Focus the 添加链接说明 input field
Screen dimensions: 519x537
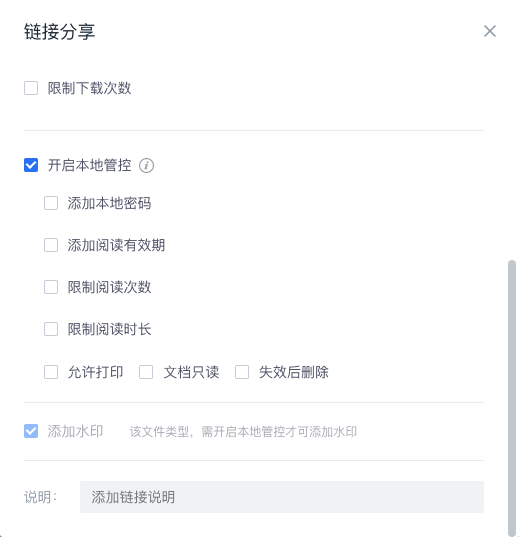(282, 497)
